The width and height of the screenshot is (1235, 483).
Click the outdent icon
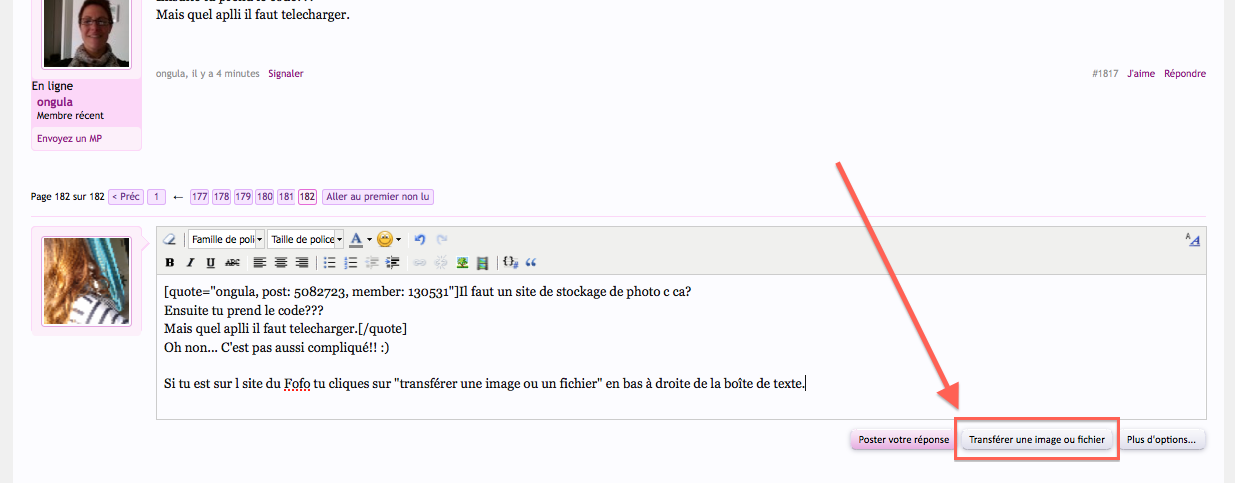point(372,263)
